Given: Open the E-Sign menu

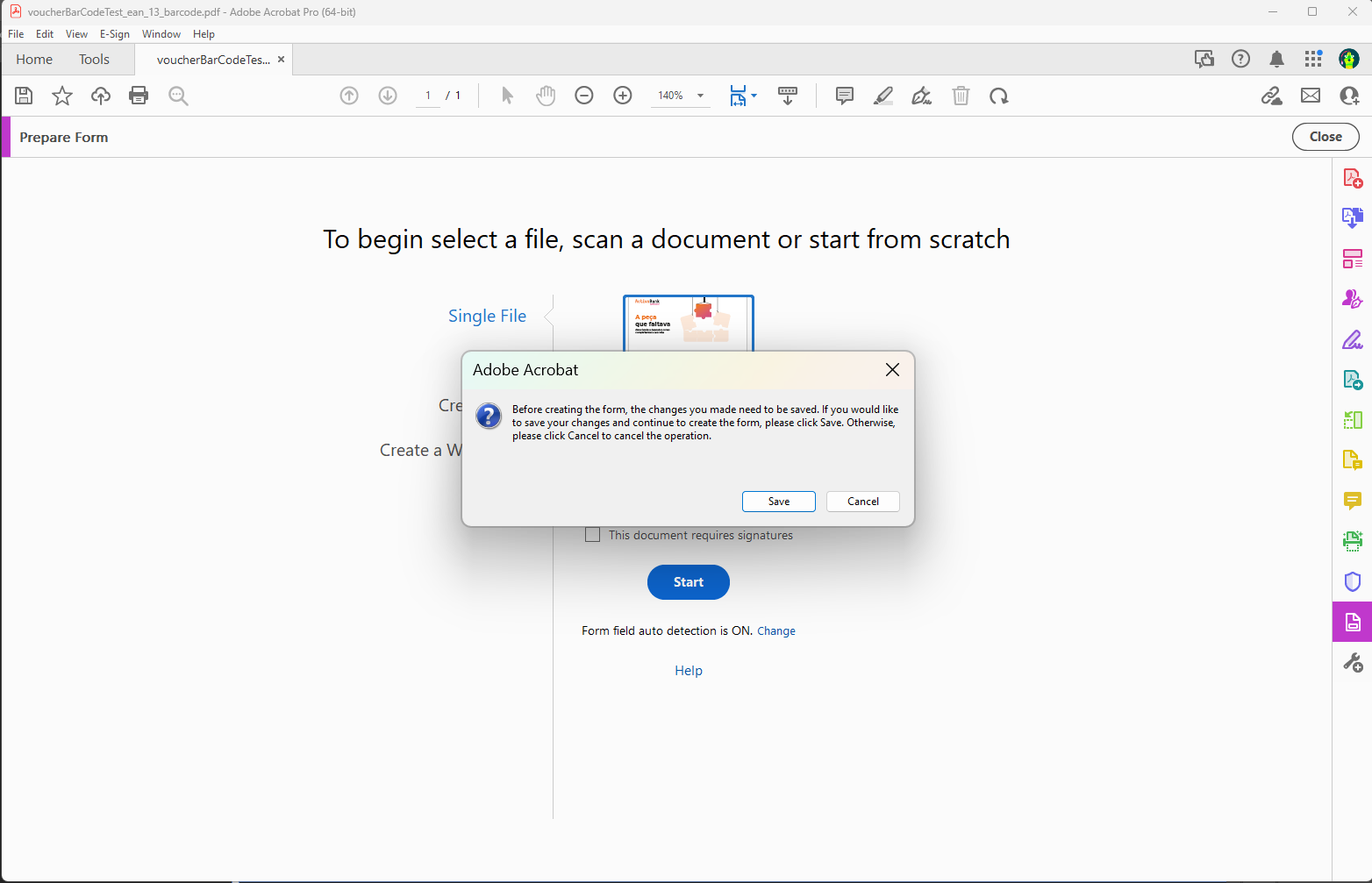Looking at the screenshot, I should [x=115, y=34].
